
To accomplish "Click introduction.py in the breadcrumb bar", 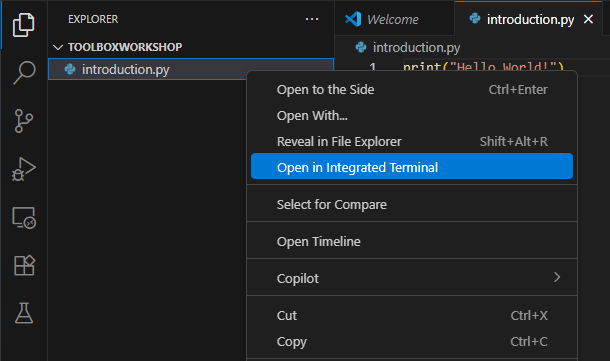I will point(416,47).
